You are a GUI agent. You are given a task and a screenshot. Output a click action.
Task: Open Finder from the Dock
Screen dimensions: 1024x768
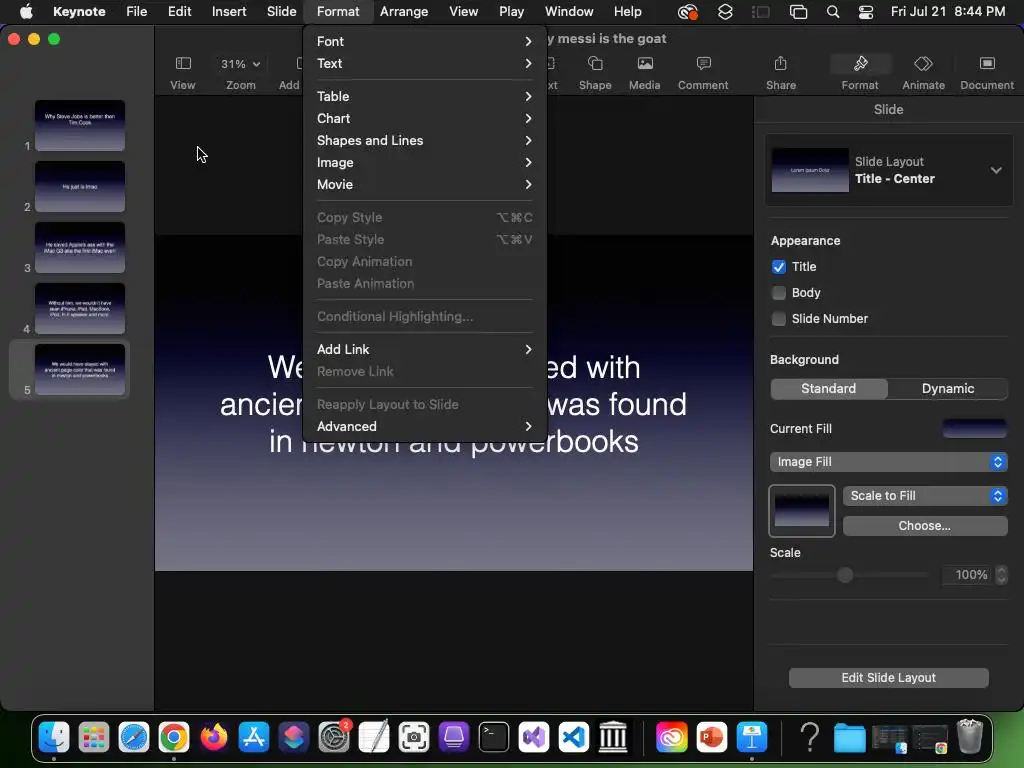[x=54, y=737]
